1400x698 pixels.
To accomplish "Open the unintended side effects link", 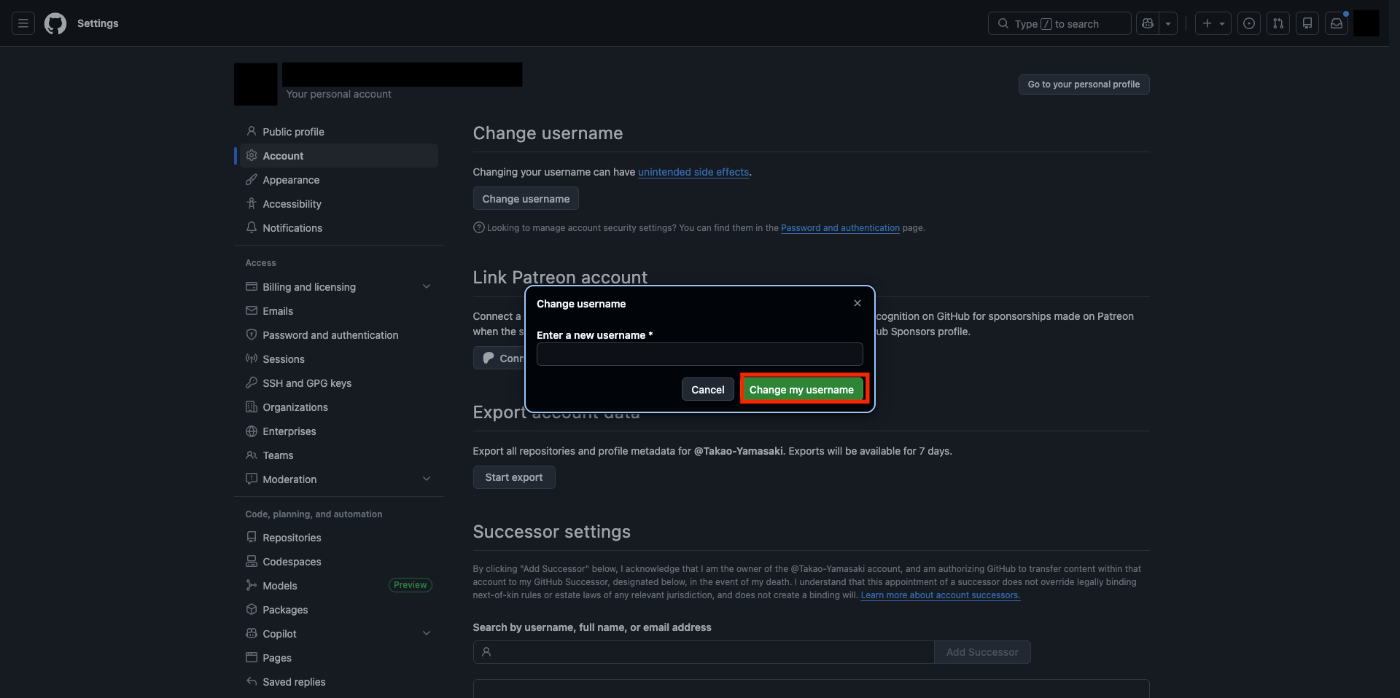I will (693, 172).
